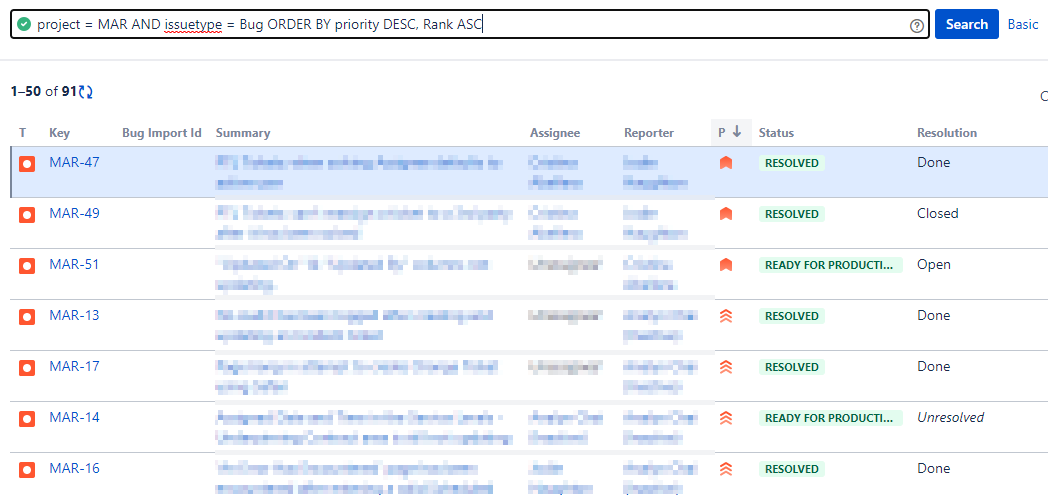Click the priority icon in MAR-13 row
Image resolution: width=1048 pixels, height=495 pixels.
click(726, 316)
